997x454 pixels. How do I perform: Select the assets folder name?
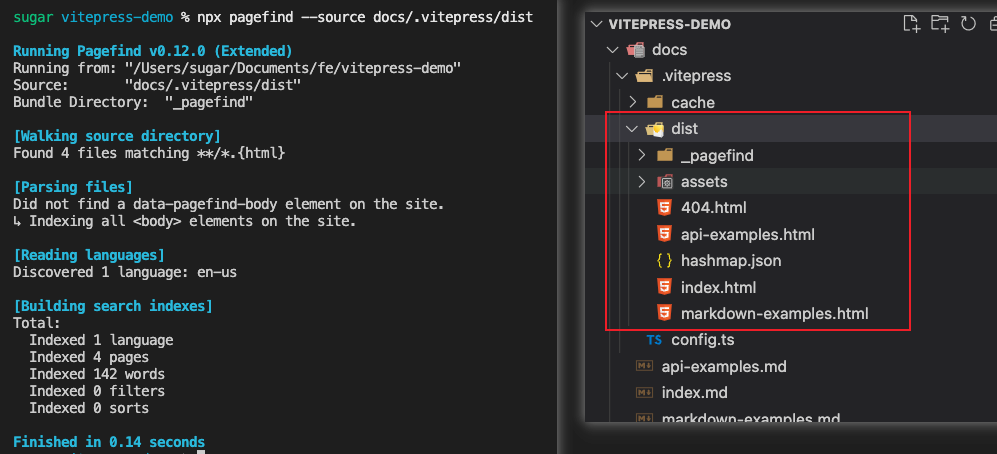tap(704, 182)
